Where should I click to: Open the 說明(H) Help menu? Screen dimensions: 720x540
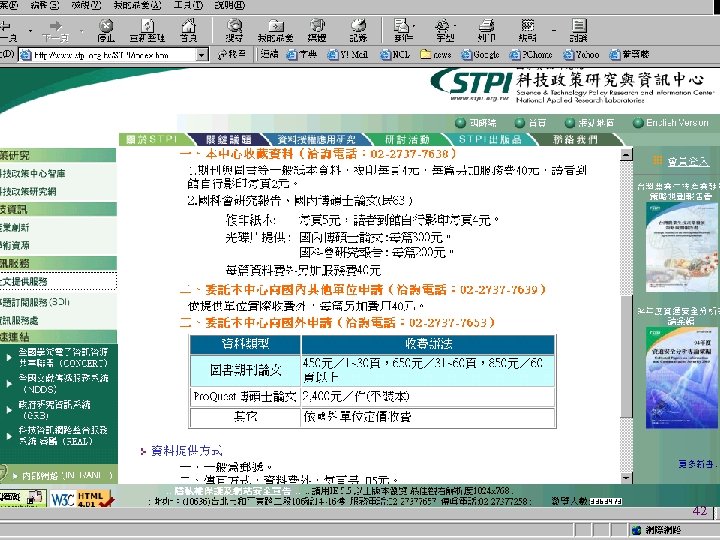tap(230, 6)
